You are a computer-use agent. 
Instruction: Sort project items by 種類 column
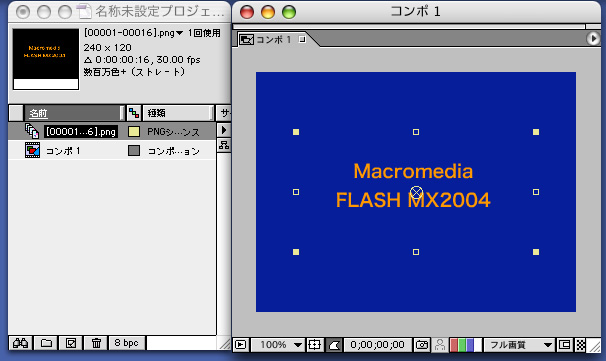click(x=177, y=113)
